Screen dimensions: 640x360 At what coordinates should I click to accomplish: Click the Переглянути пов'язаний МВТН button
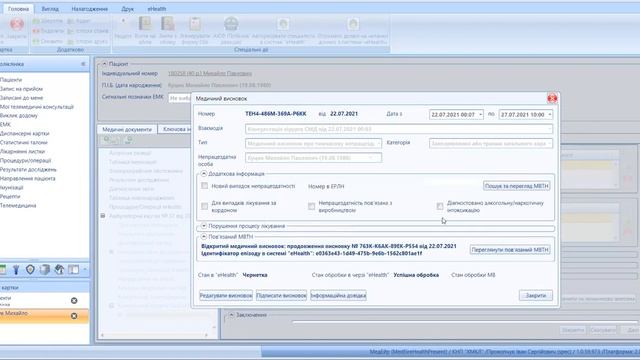[509, 249]
